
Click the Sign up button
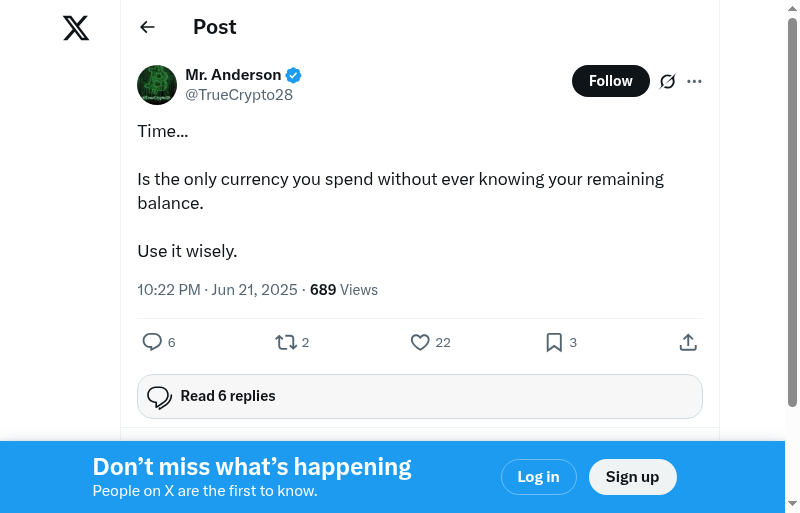coord(632,477)
